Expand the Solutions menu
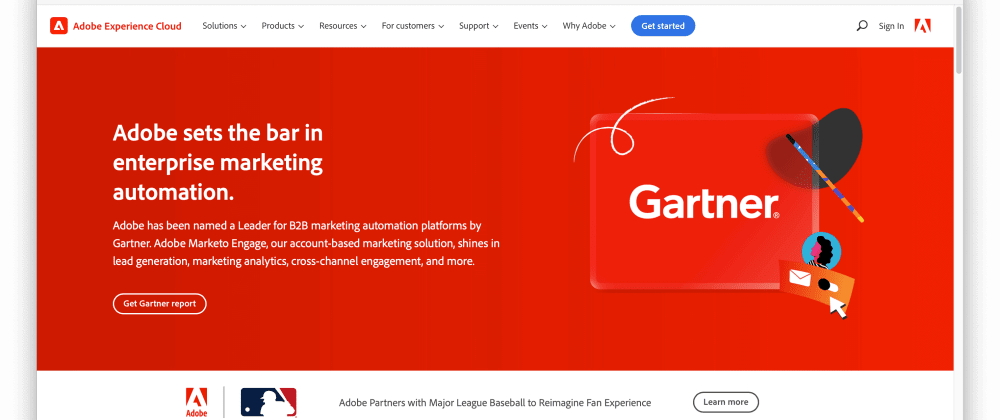1000x420 pixels. click(224, 26)
